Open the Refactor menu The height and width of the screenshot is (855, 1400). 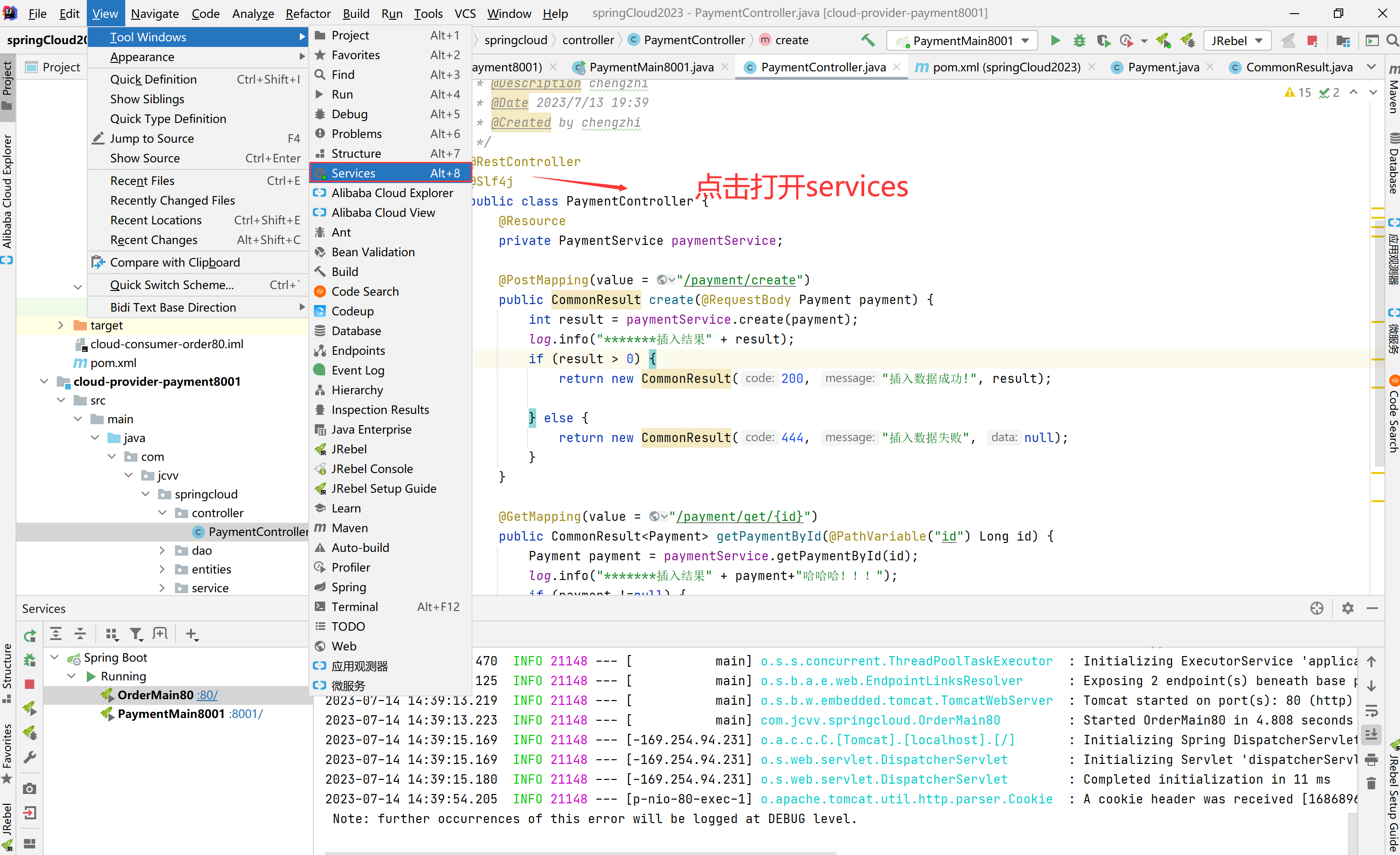coord(307,13)
